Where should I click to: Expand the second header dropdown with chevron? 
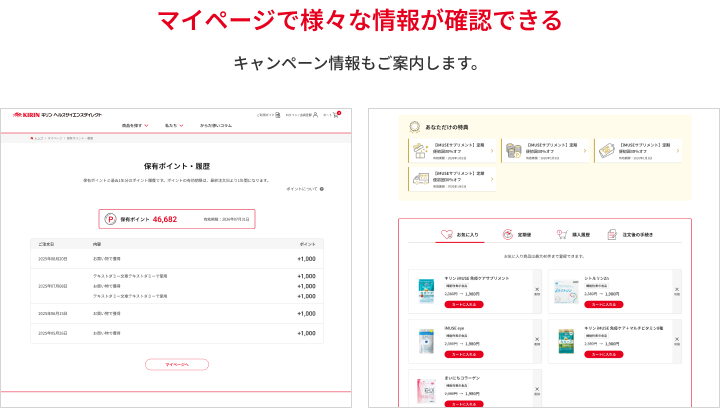[x=174, y=125]
